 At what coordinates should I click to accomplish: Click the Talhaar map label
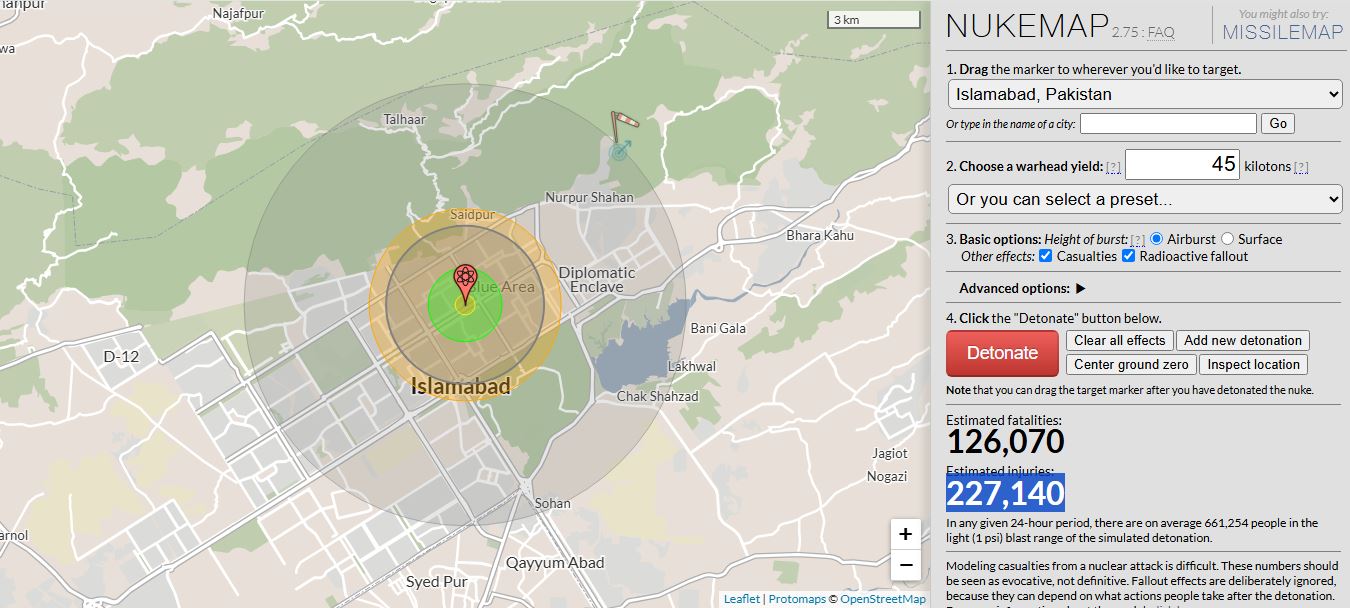point(405,119)
